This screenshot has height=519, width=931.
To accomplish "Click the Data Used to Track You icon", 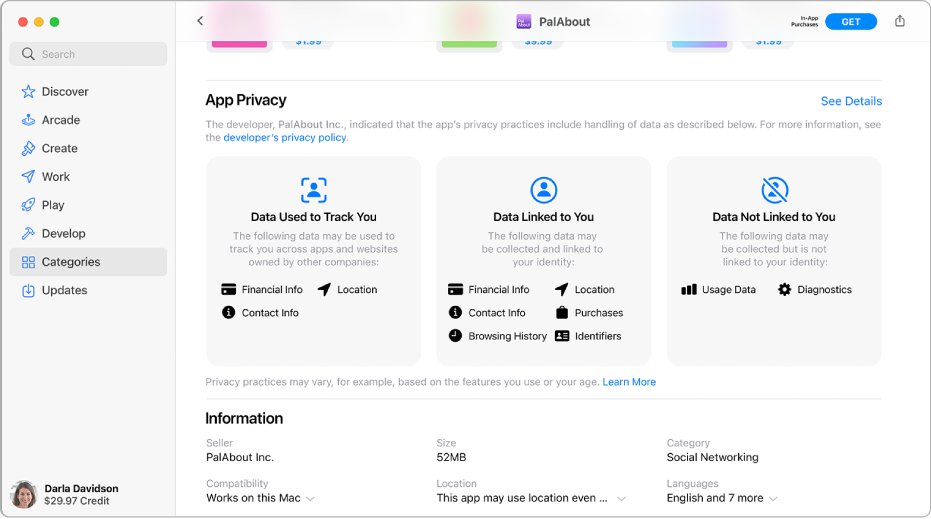I will click(314, 190).
